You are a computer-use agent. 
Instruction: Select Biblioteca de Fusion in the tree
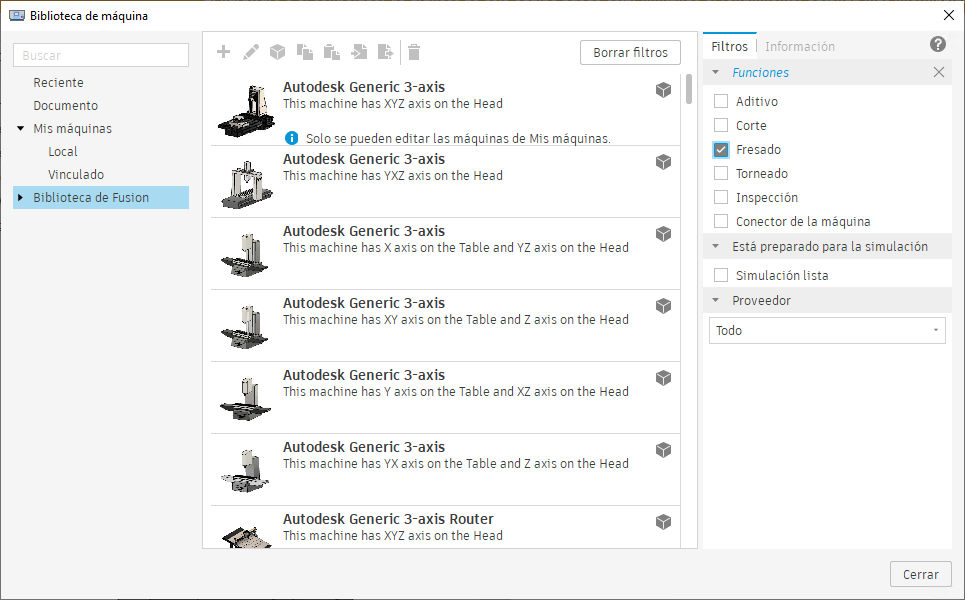pyautogui.click(x=91, y=197)
